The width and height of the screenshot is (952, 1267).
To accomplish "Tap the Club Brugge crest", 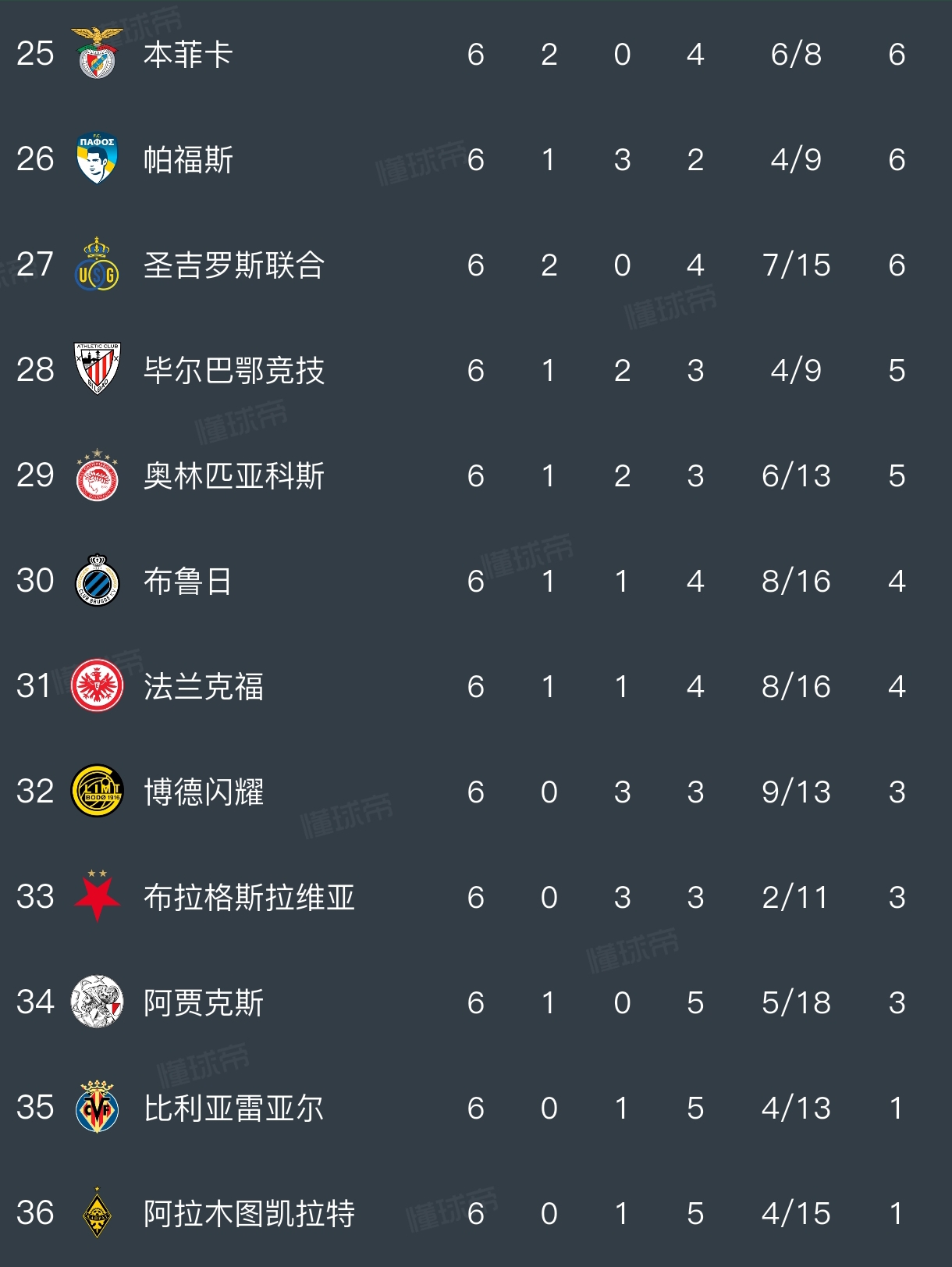I will click(x=97, y=581).
